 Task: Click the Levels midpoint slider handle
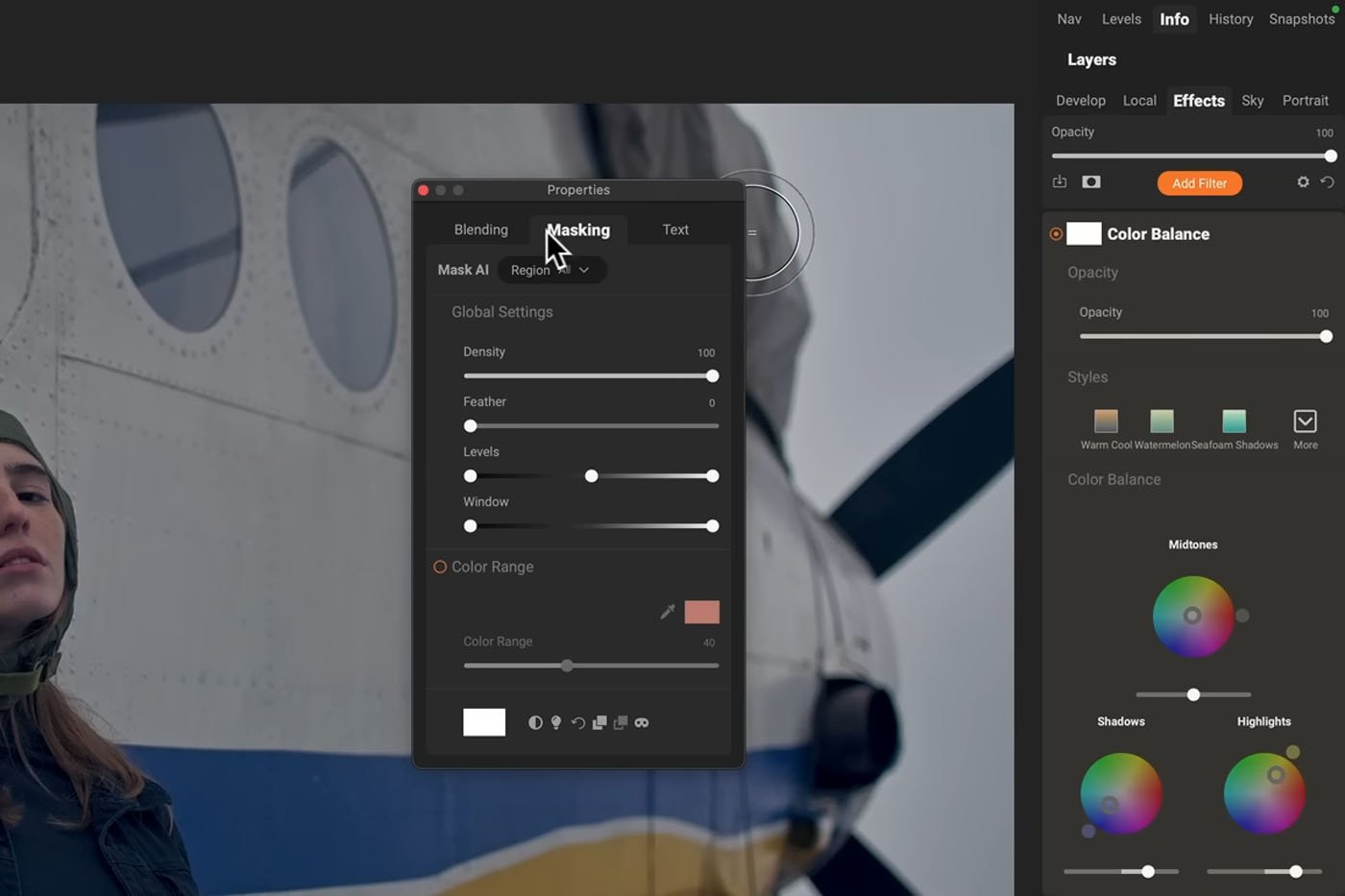tap(591, 475)
